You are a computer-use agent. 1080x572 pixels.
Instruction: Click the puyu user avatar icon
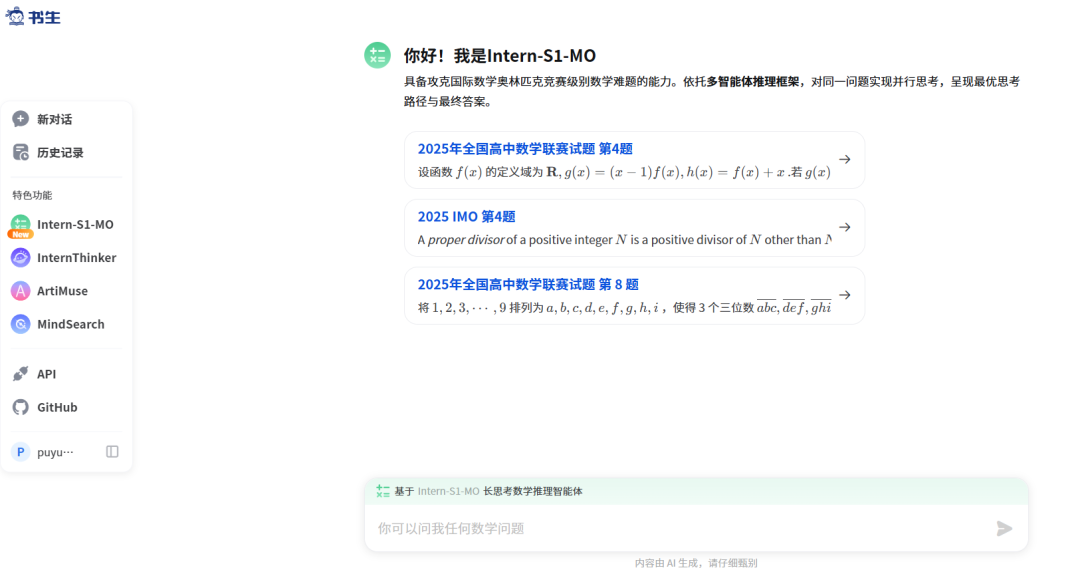point(21,451)
